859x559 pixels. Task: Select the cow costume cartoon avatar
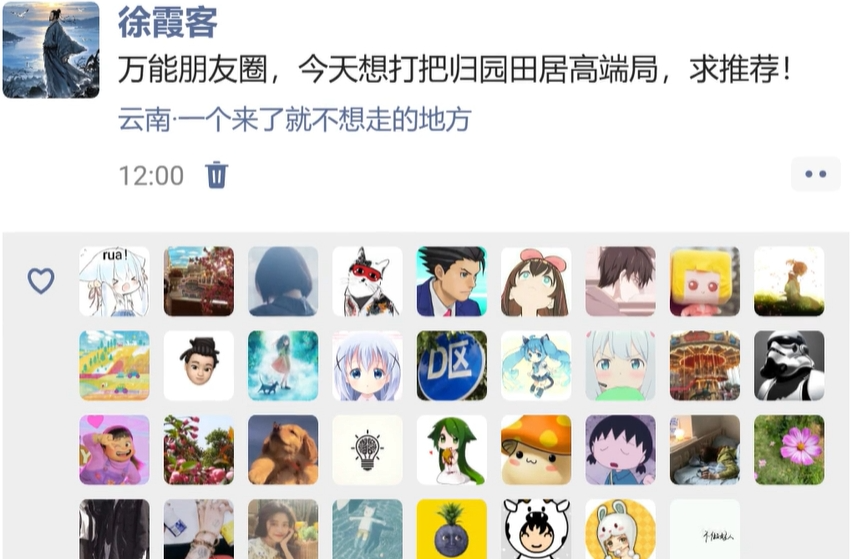[536, 529]
